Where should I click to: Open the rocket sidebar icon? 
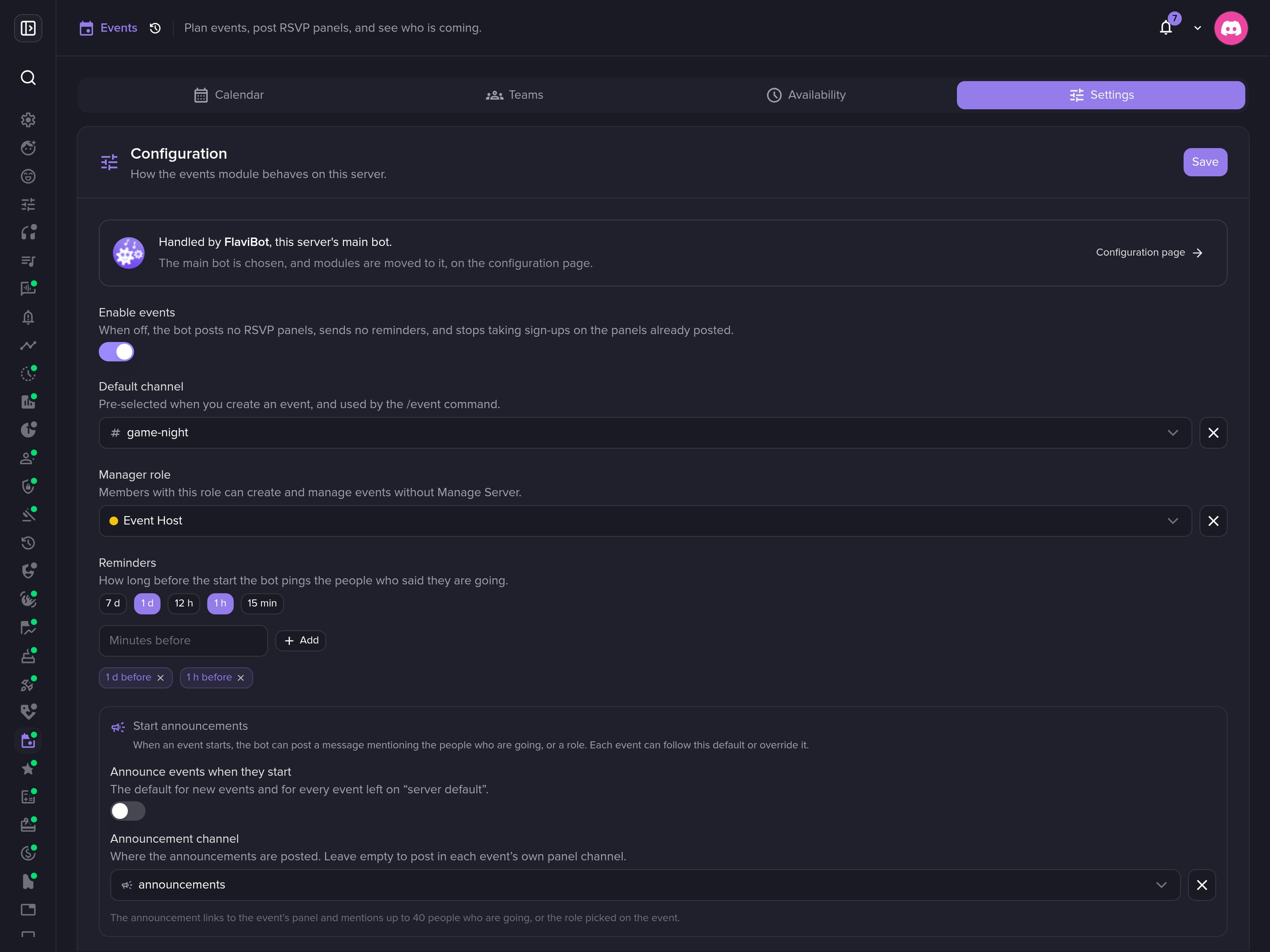pyautogui.click(x=28, y=684)
